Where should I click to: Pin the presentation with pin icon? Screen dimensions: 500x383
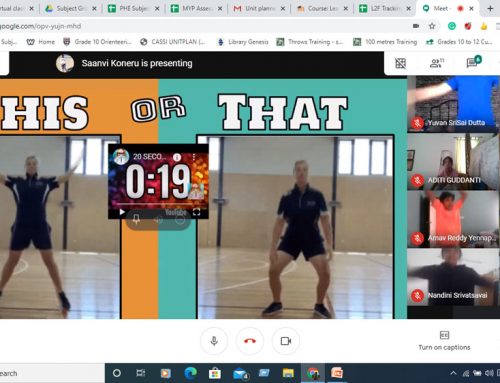(x=136, y=219)
